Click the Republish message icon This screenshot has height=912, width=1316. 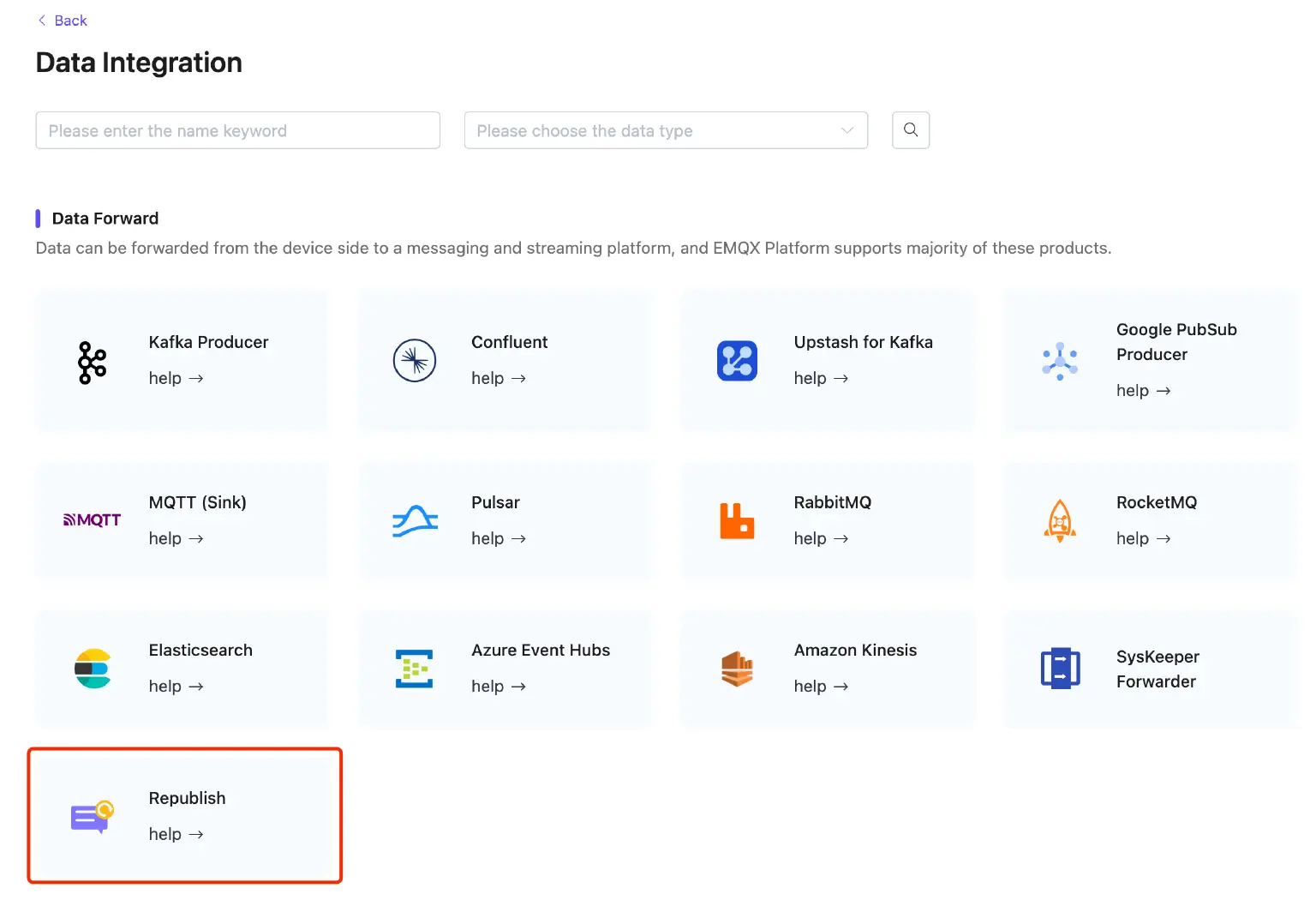(93, 817)
